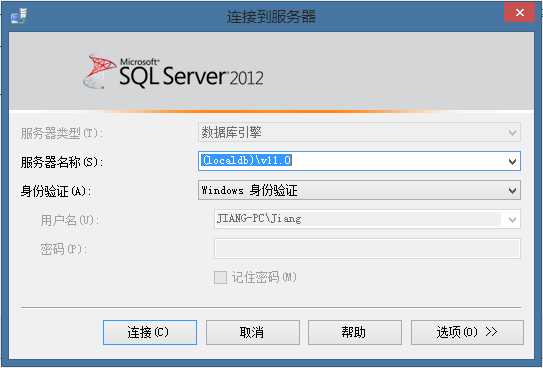Open the 服务器名称 dropdown arrow
Screen dimensions: 543x368
[x=512, y=161]
